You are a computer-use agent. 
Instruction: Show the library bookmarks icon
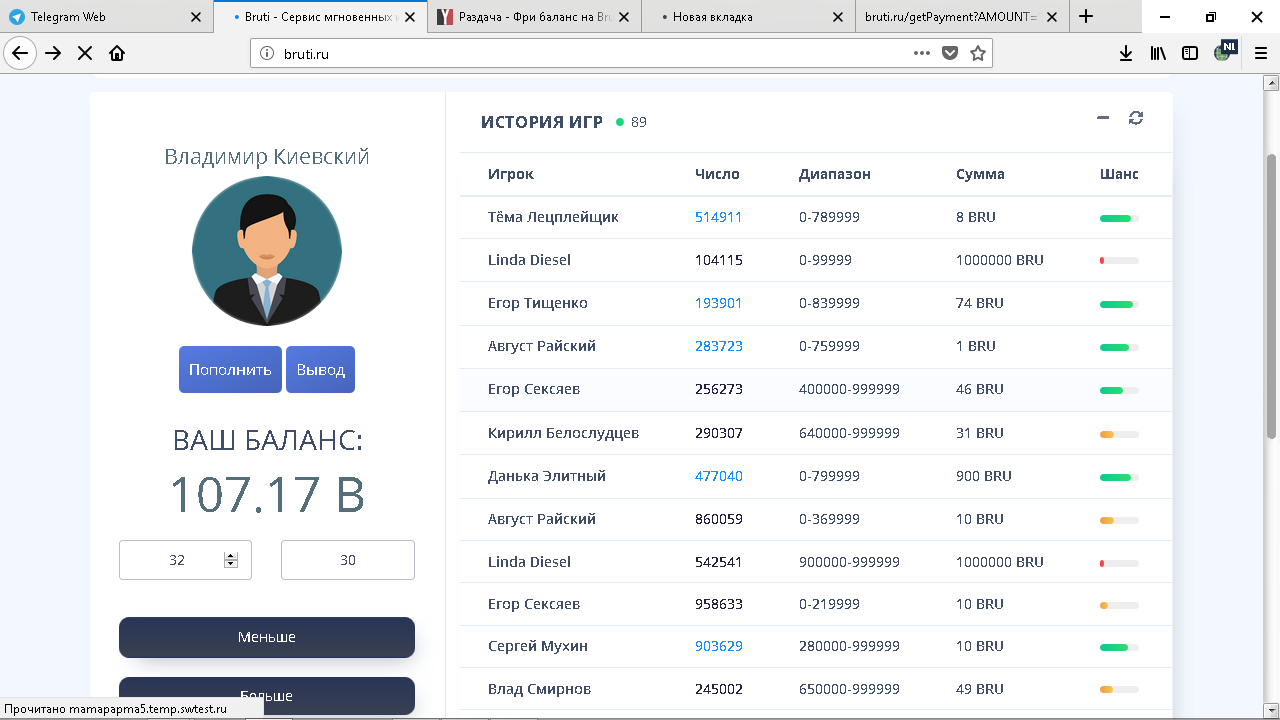[1158, 54]
